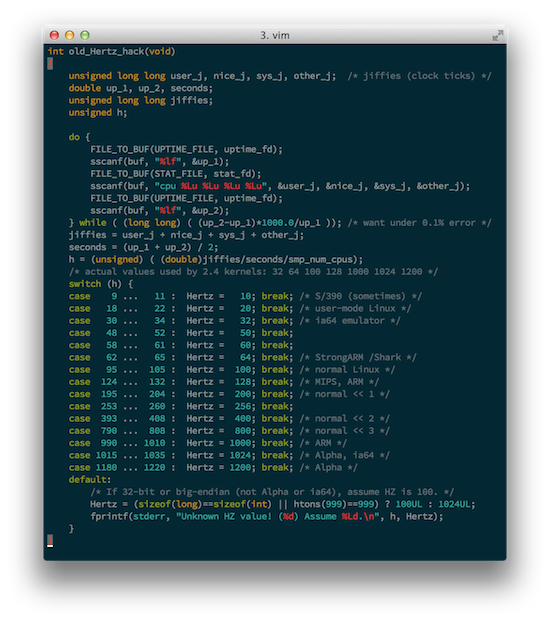Click the comment 'want under 0.1% error'

(419, 223)
